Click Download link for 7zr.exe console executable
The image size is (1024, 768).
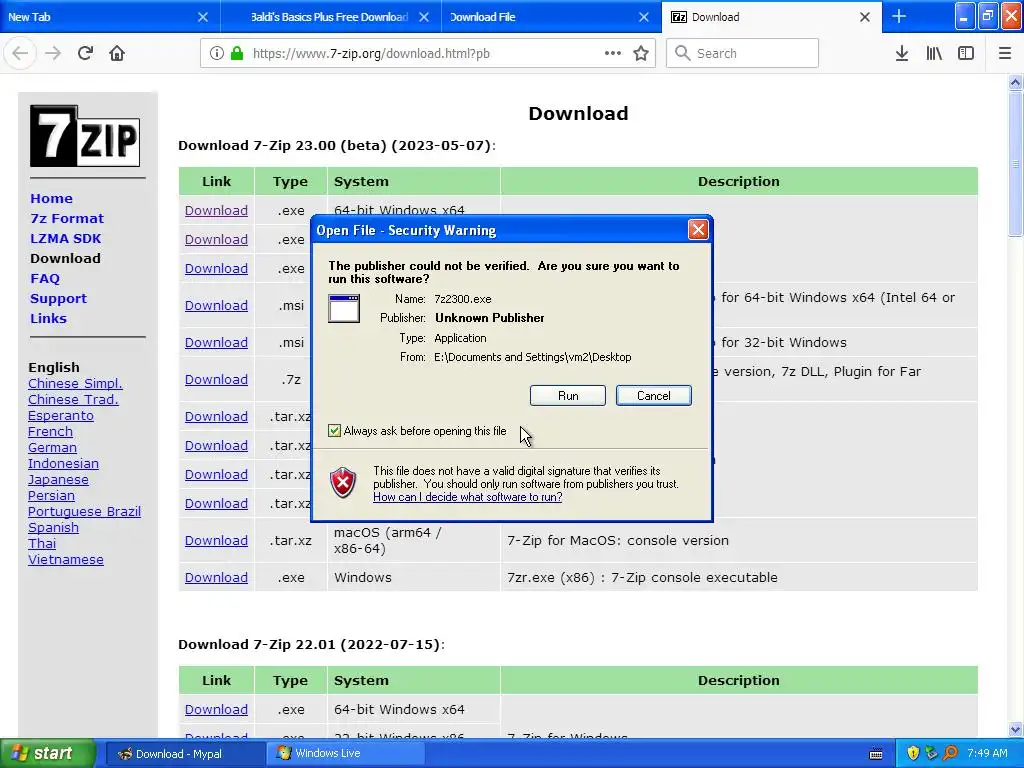click(216, 578)
